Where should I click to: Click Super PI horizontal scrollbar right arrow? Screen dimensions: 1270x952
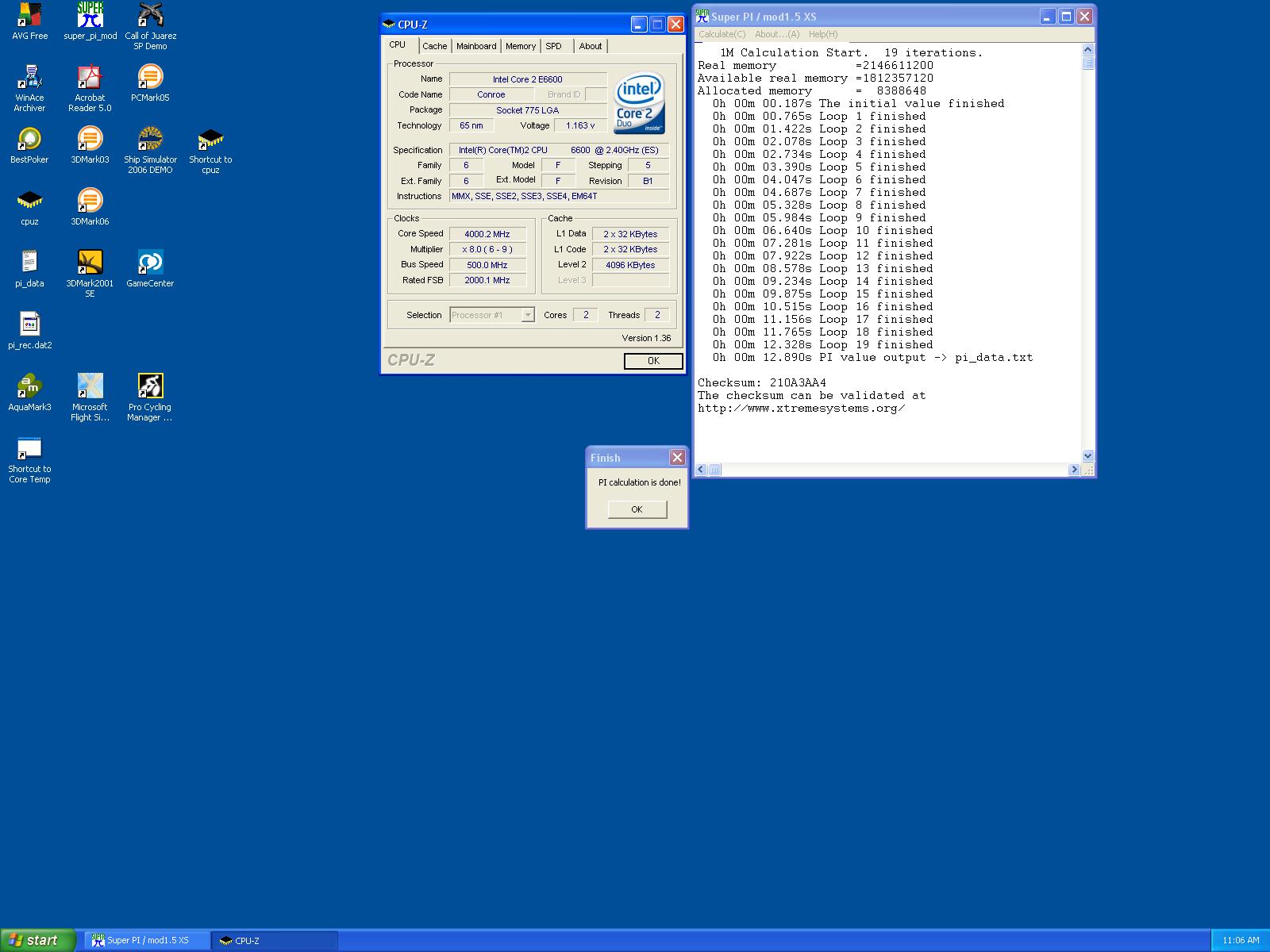click(x=1074, y=470)
